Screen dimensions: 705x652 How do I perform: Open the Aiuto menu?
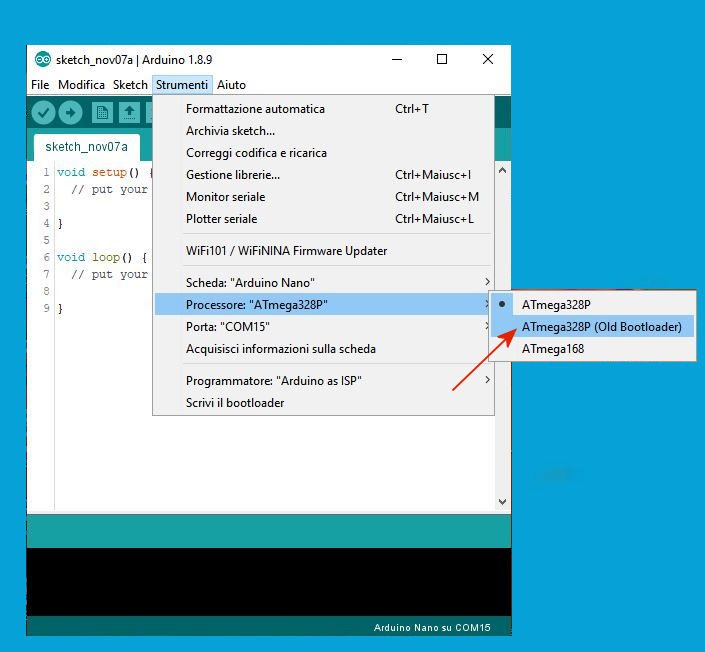pos(231,85)
